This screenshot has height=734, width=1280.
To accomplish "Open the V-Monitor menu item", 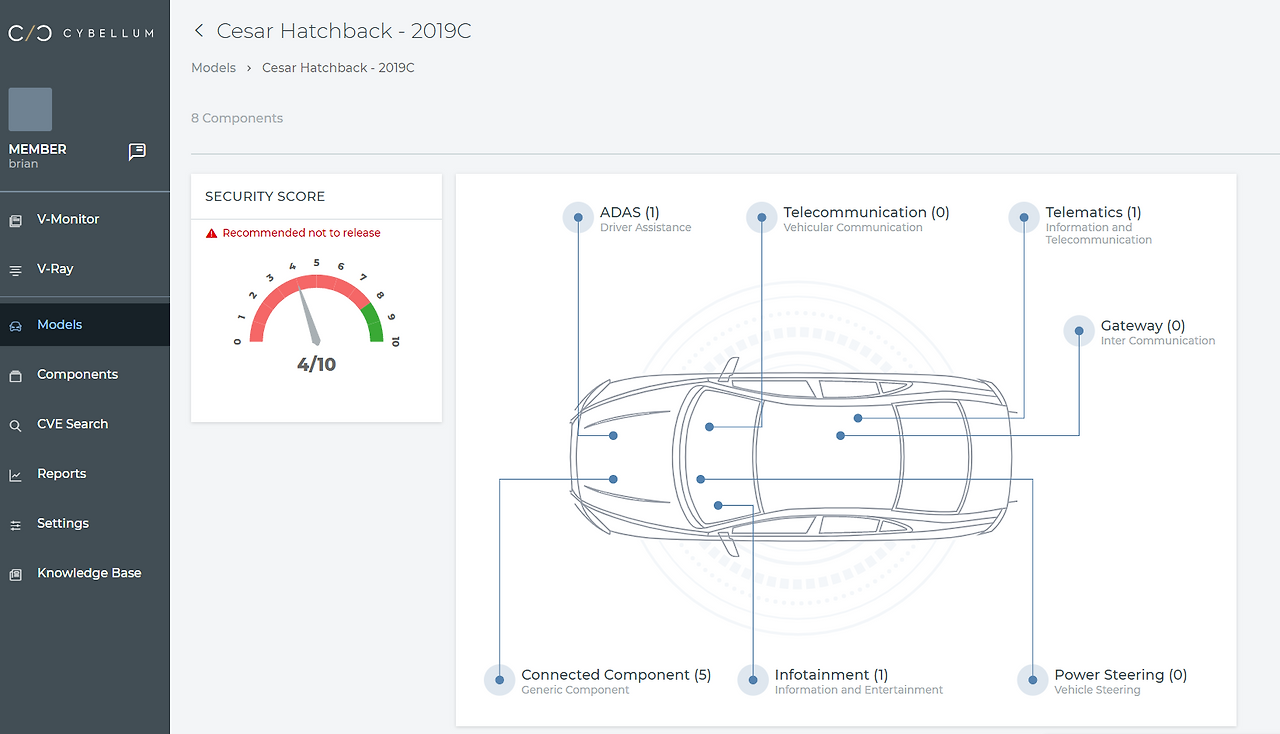I will [68, 219].
